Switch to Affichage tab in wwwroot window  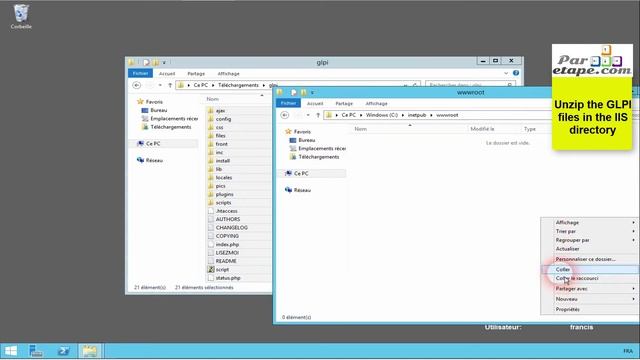pyautogui.click(x=376, y=104)
